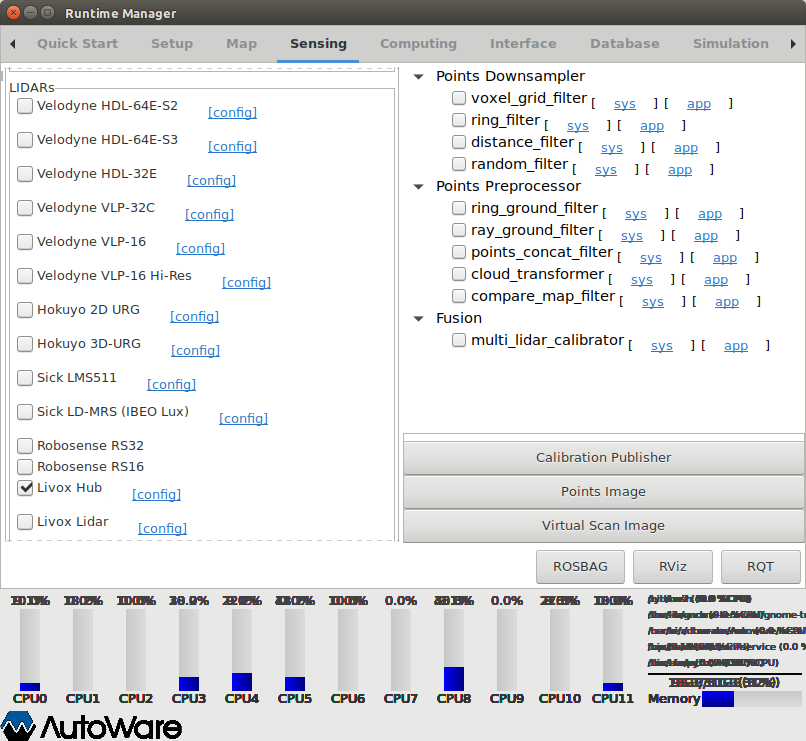Screen dimensions: 806x741
Task: Click the CPU8 usage bar
Action: (454, 650)
